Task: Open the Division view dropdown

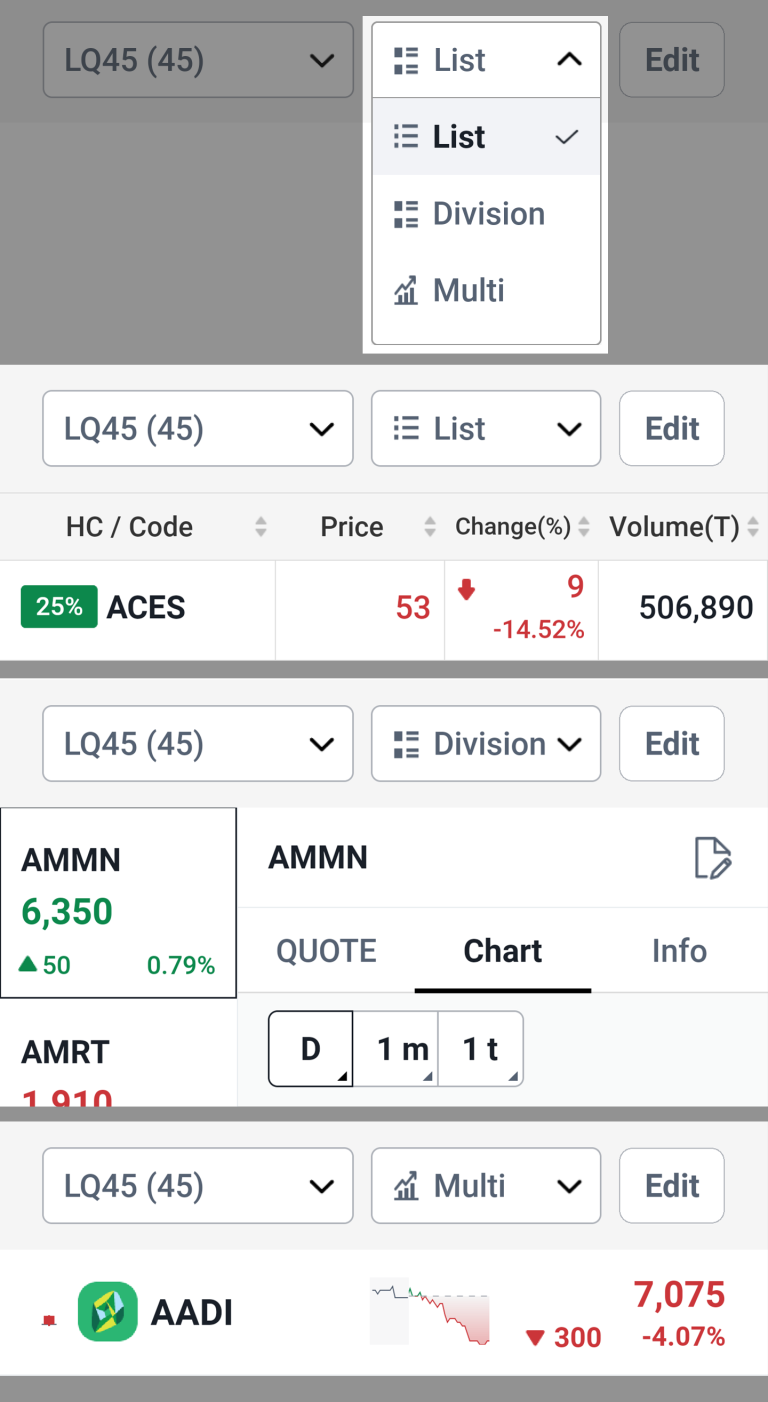Action: [x=486, y=744]
